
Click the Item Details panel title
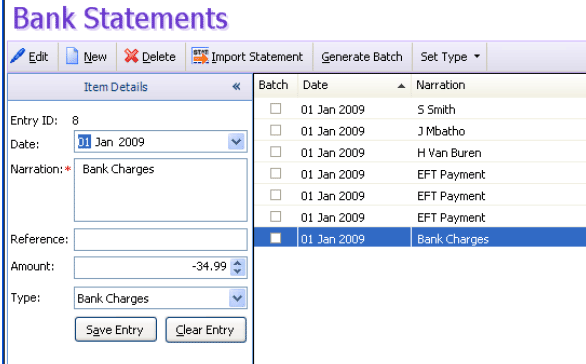click(115, 87)
